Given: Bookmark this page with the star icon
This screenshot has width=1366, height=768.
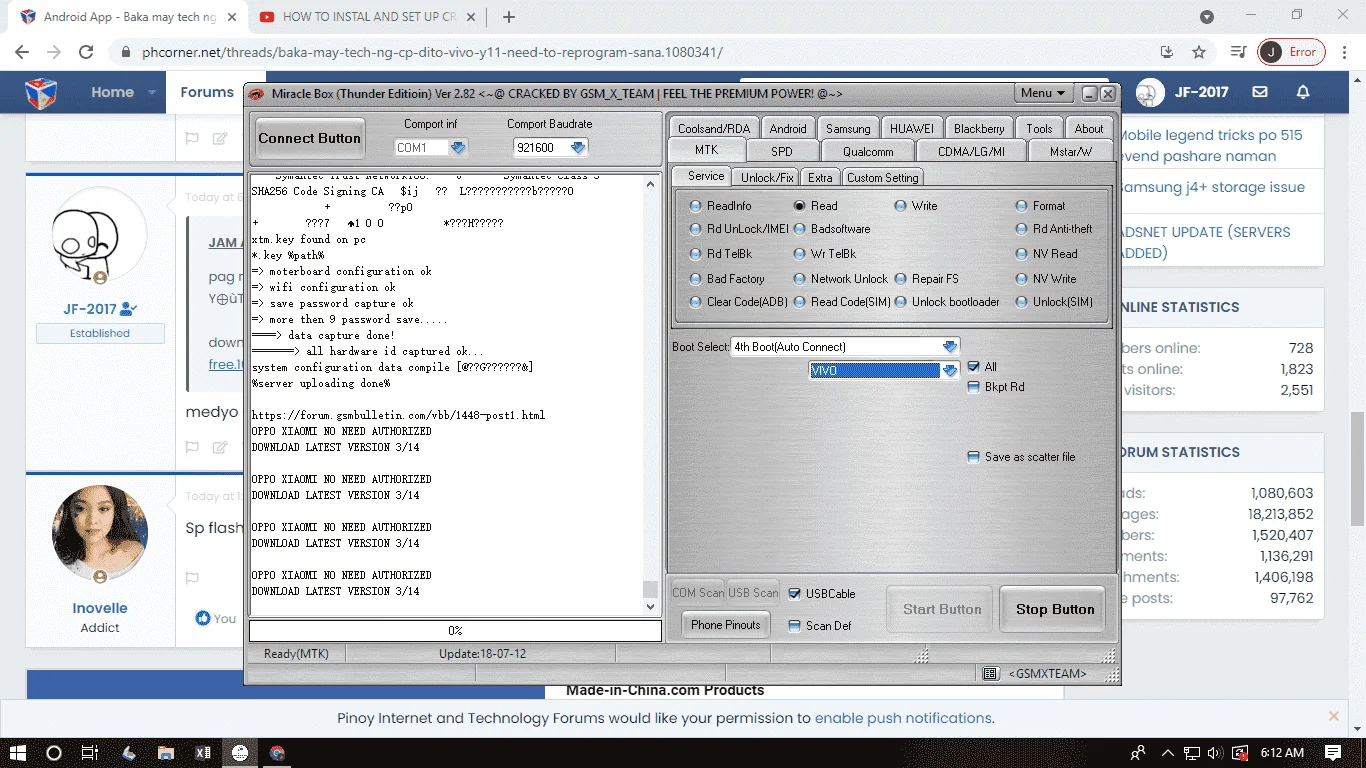Looking at the screenshot, I should point(1199,52).
